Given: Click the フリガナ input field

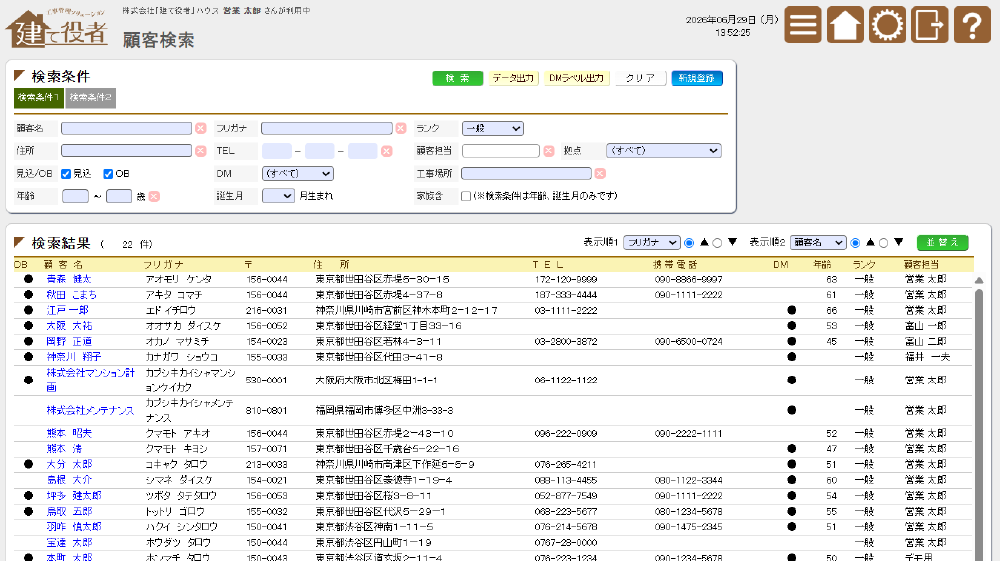Looking at the screenshot, I should (x=327, y=128).
